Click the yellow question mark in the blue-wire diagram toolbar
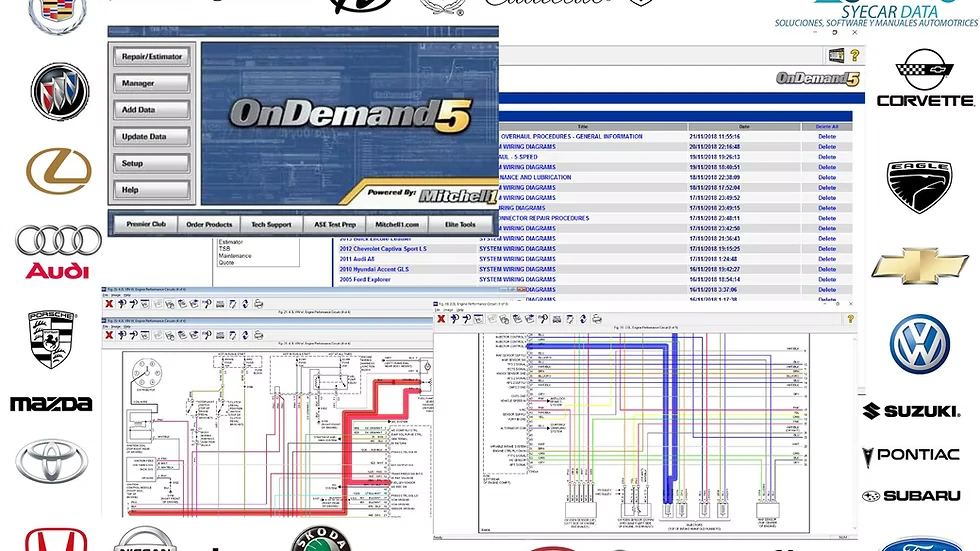The height and width of the screenshot is (551, 980). tap(850, 319)
